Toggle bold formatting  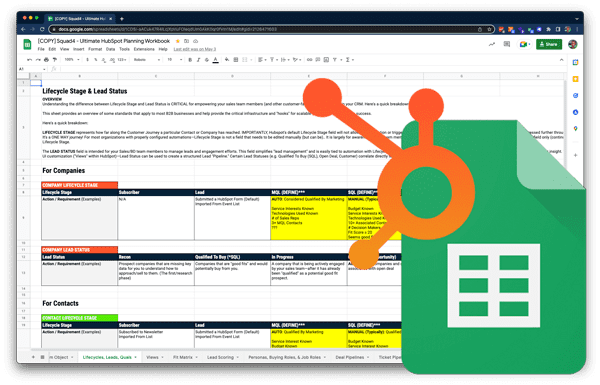click(x=190, y=60)
